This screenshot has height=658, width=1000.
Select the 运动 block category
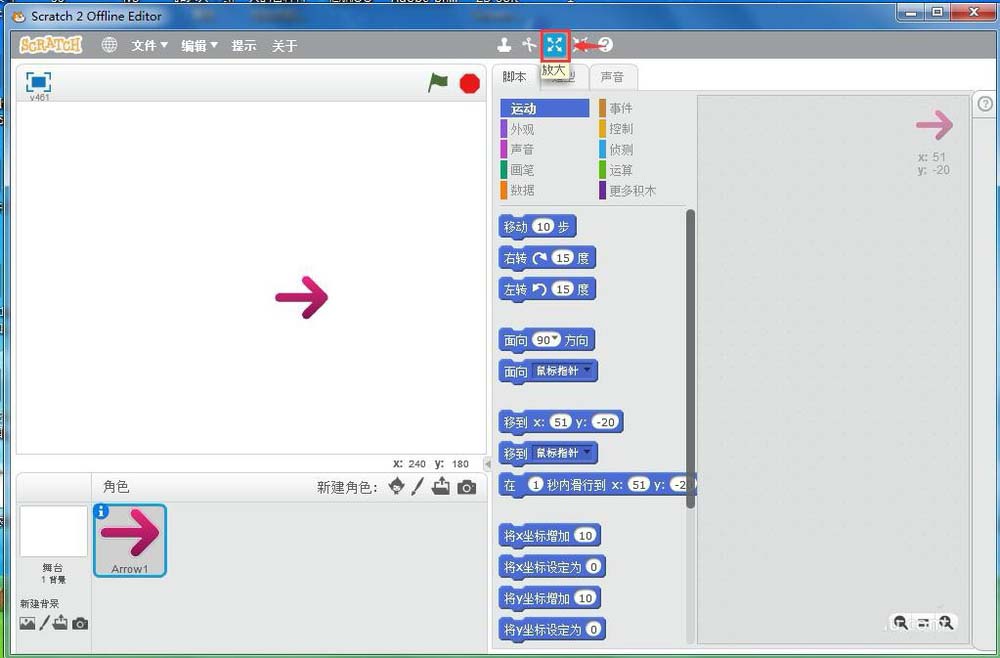545,108
